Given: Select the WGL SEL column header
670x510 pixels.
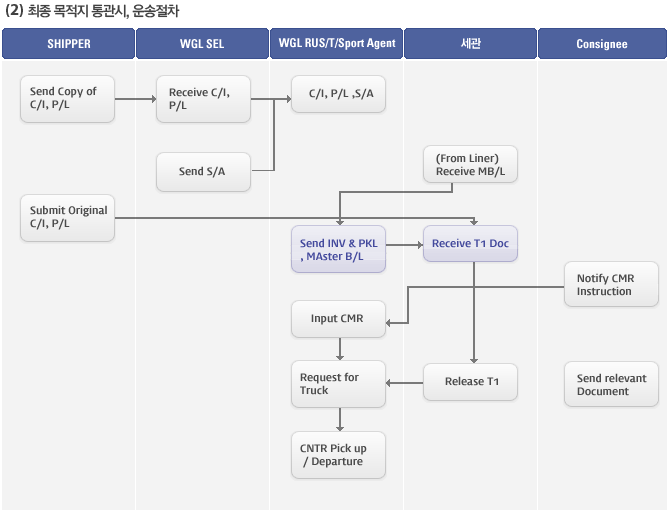Looking at the screenshot, I should pyautogui.click(x=202, y=44).
